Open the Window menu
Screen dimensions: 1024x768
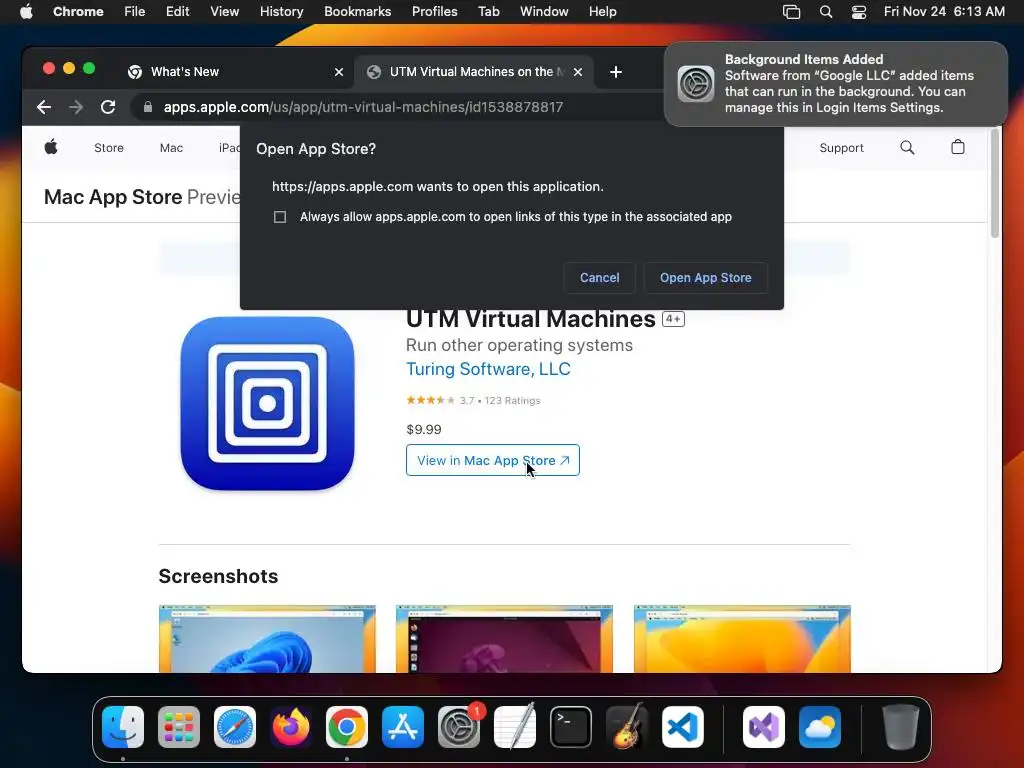tap(544, 12)
